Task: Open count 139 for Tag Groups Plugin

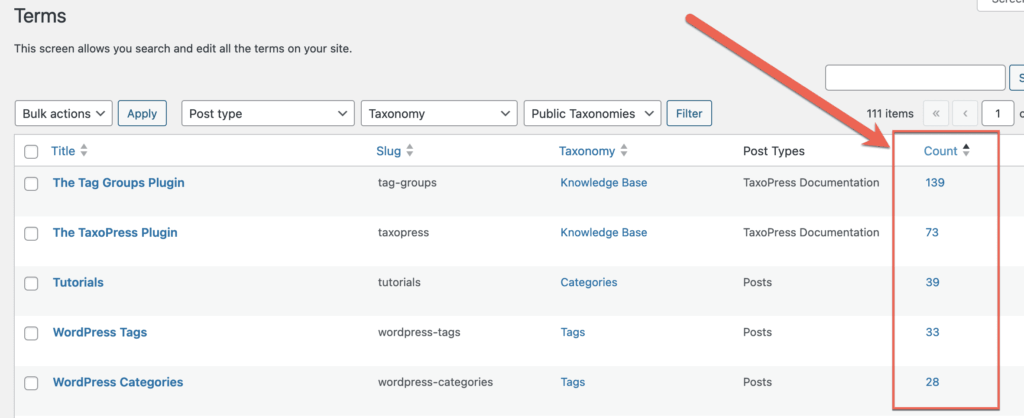Action: pos(935,183)
